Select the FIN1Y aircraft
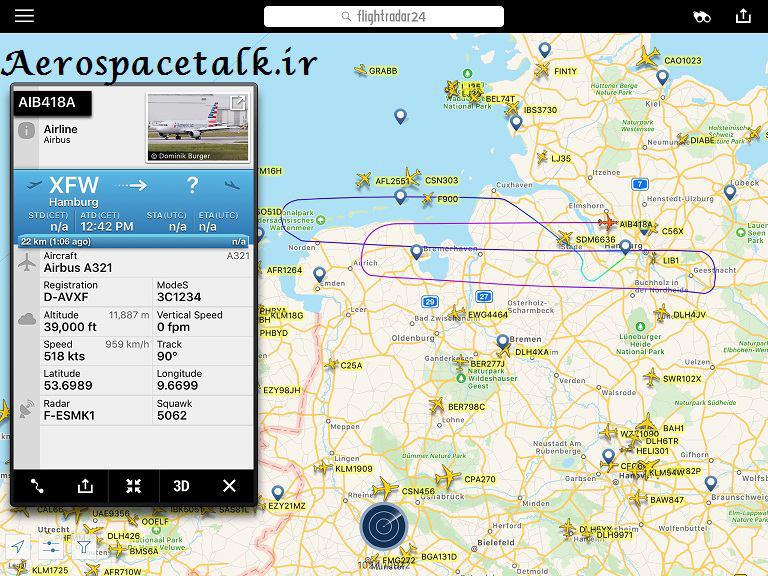Viewport: 768px width, 576px height. 543,70
